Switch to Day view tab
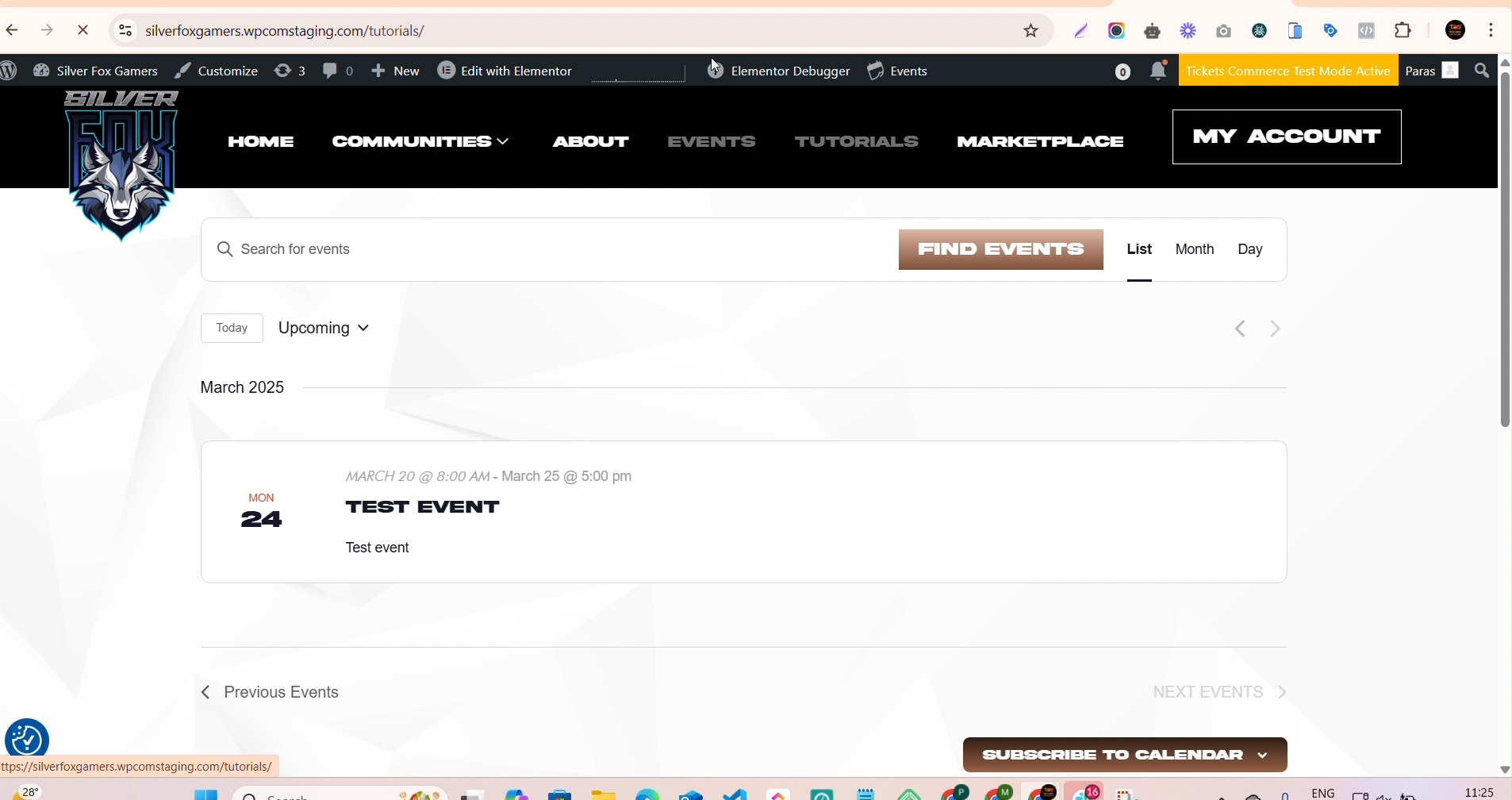This screenshot has height=800, width=1512. (x=1249, y=249)
